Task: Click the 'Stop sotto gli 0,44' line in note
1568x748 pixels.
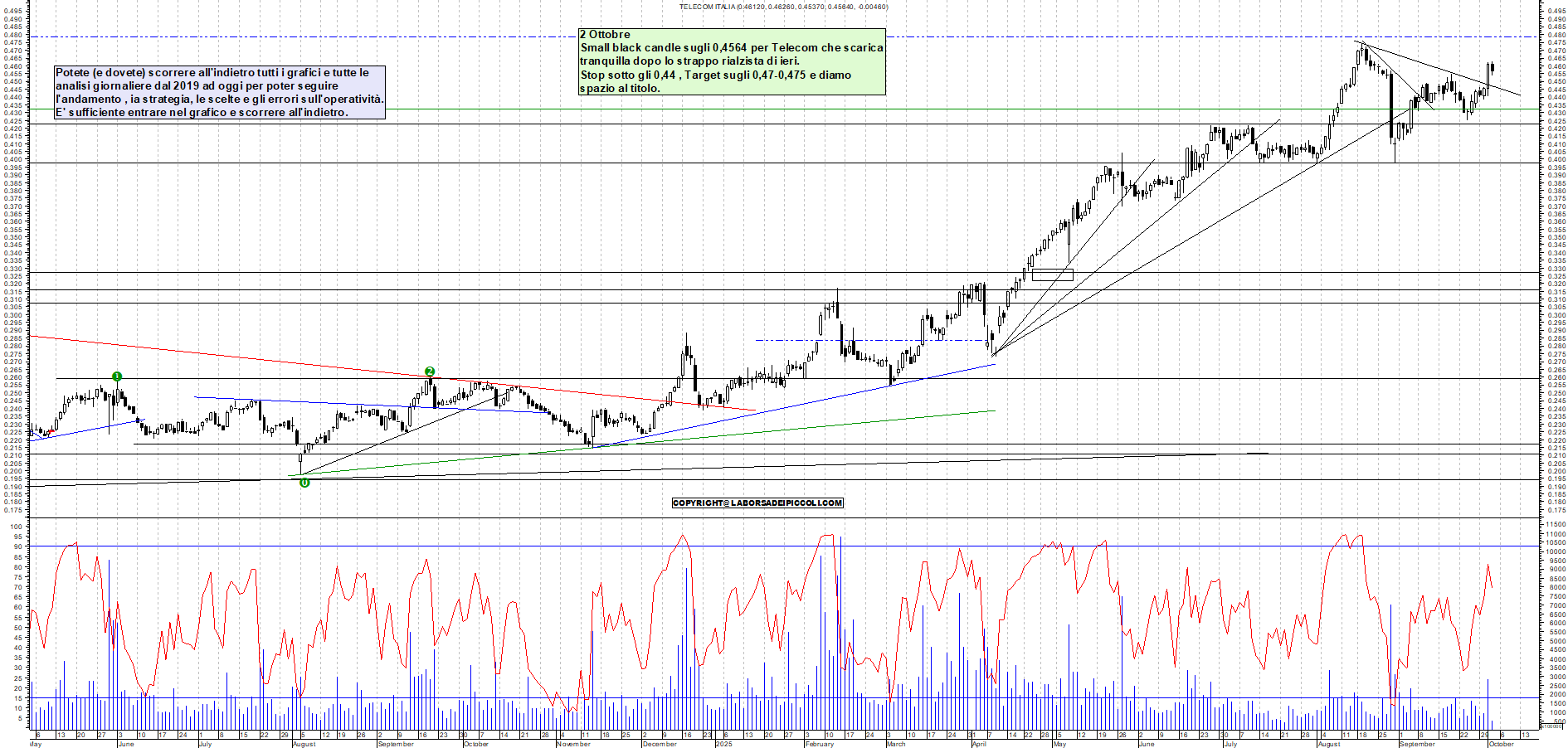Action: (x=715, y=75)
